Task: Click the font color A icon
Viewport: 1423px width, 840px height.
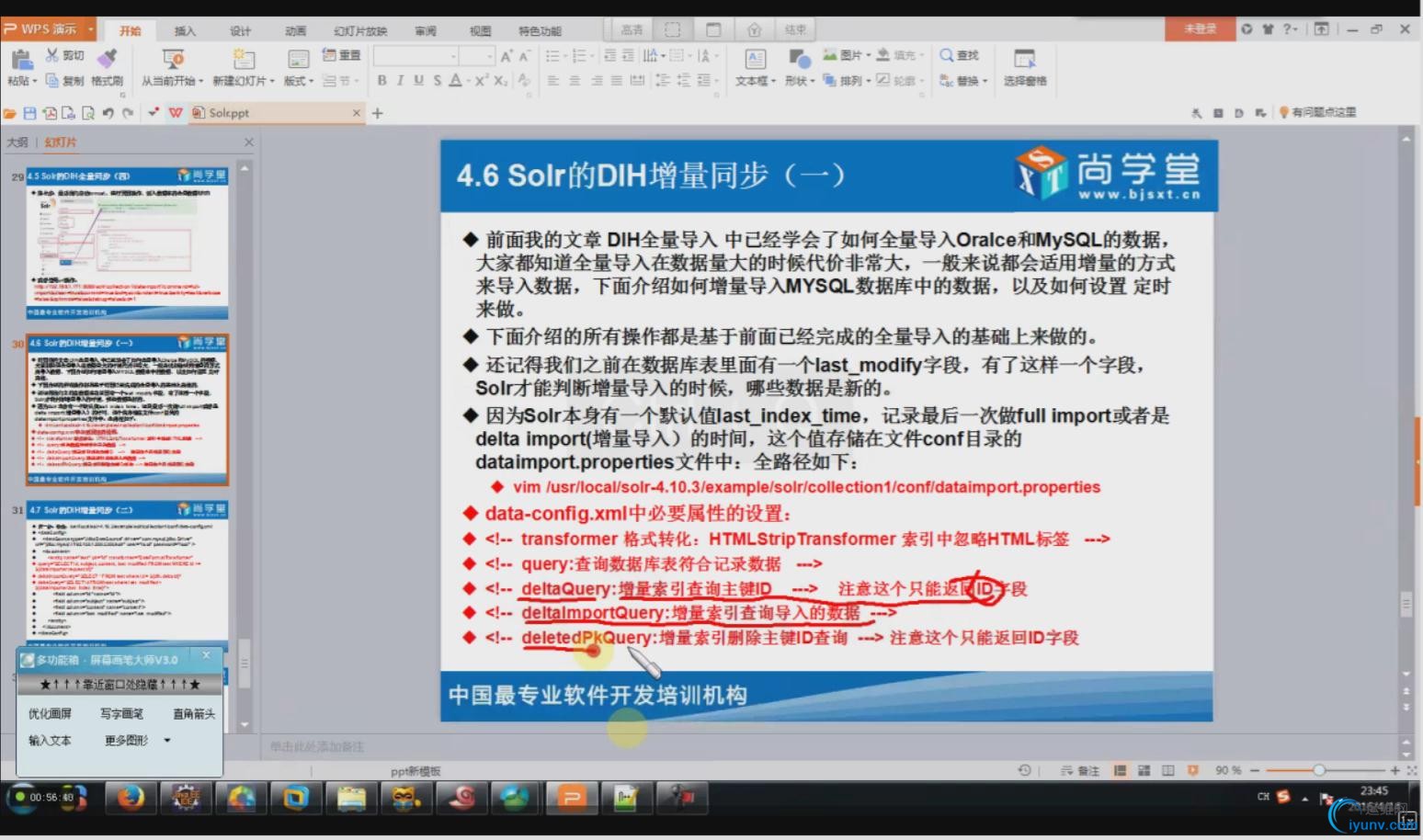Action: click(455, 81)
